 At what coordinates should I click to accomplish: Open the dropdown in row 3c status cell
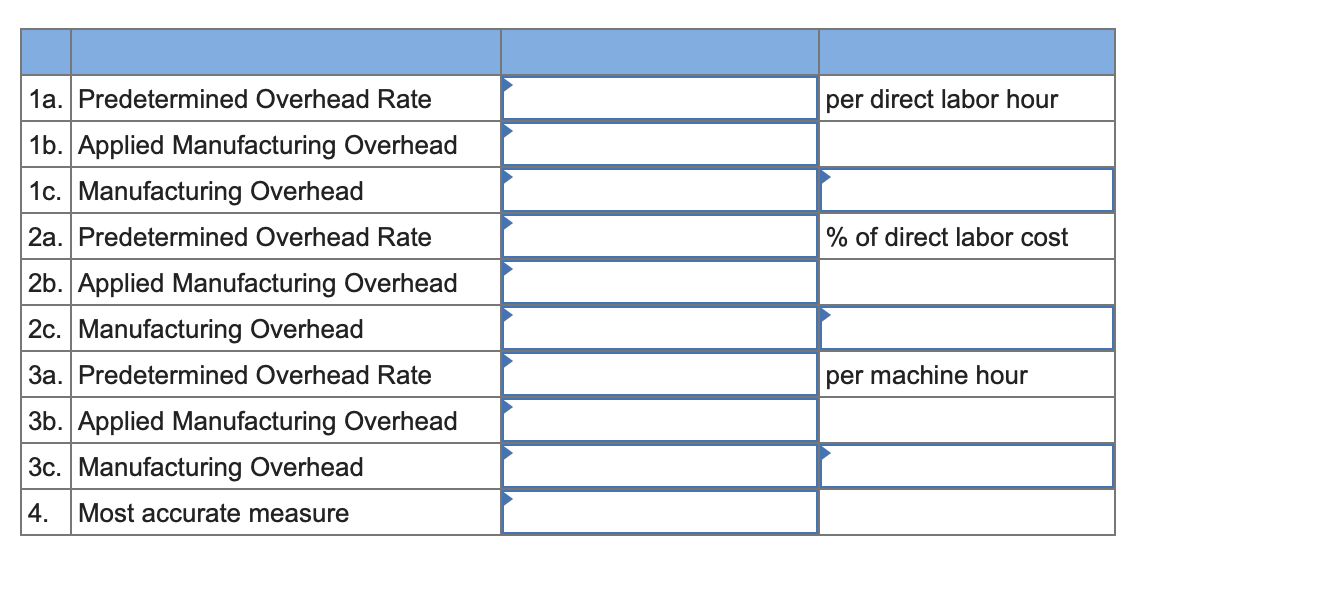pyautogui.click(x=825, y=450)
